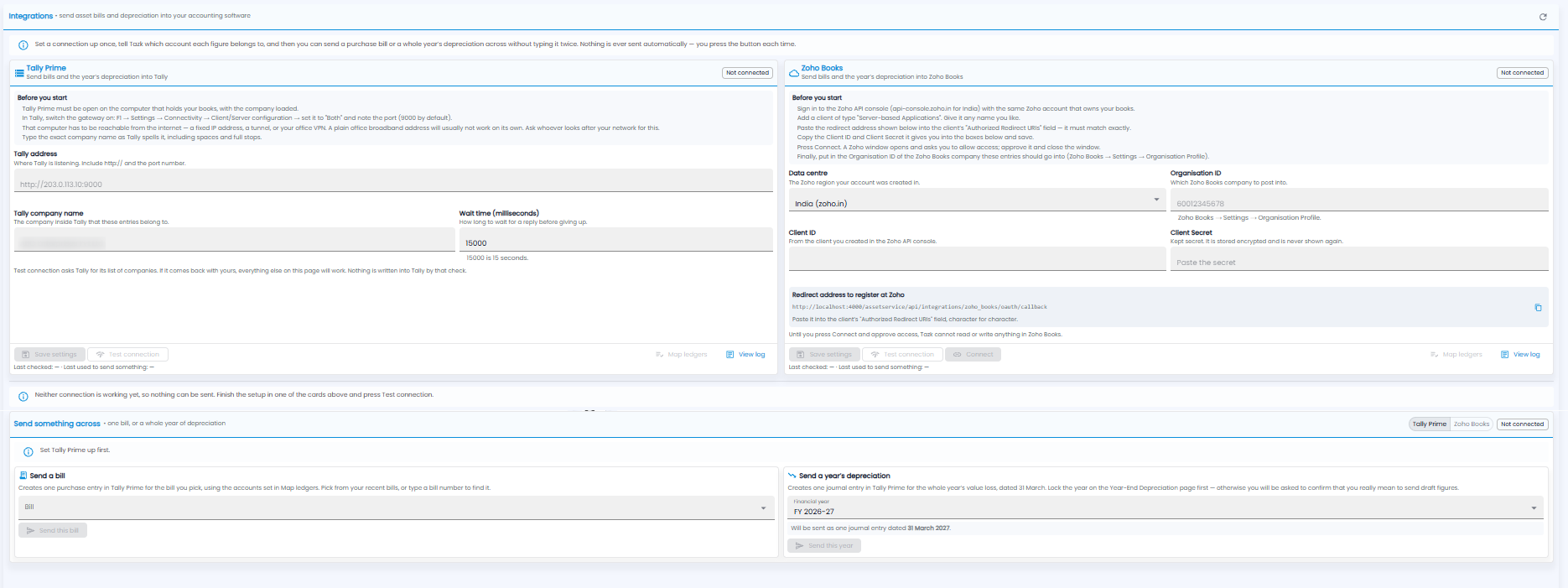Click the trend icon next to 'Send a year's depreciation'
The image size is (1568, 588).
[792, 476]
